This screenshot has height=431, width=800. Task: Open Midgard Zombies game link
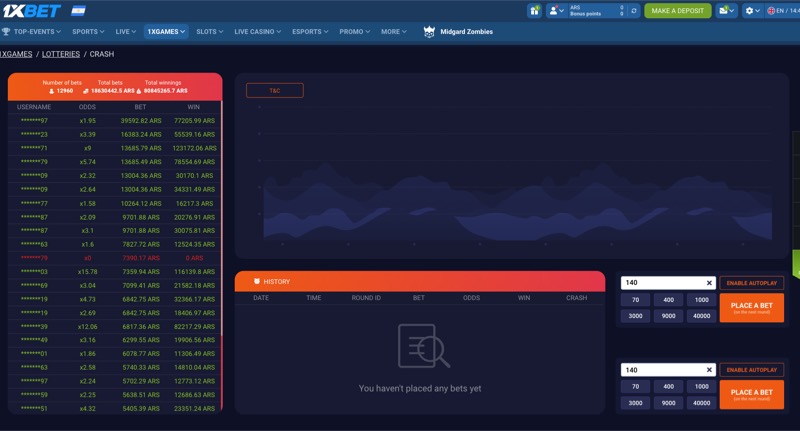pos(466,32)
